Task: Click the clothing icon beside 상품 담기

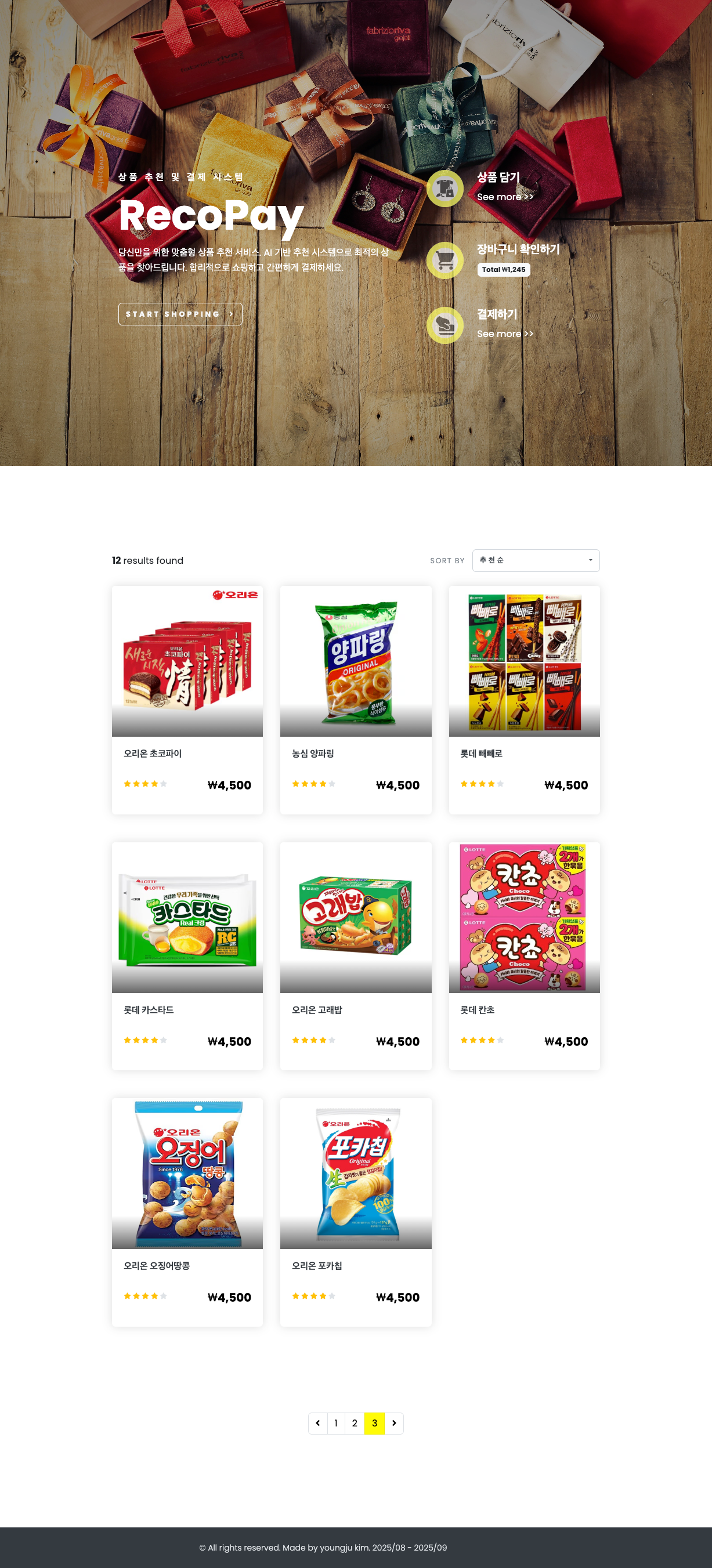Action: pos(445,188)
